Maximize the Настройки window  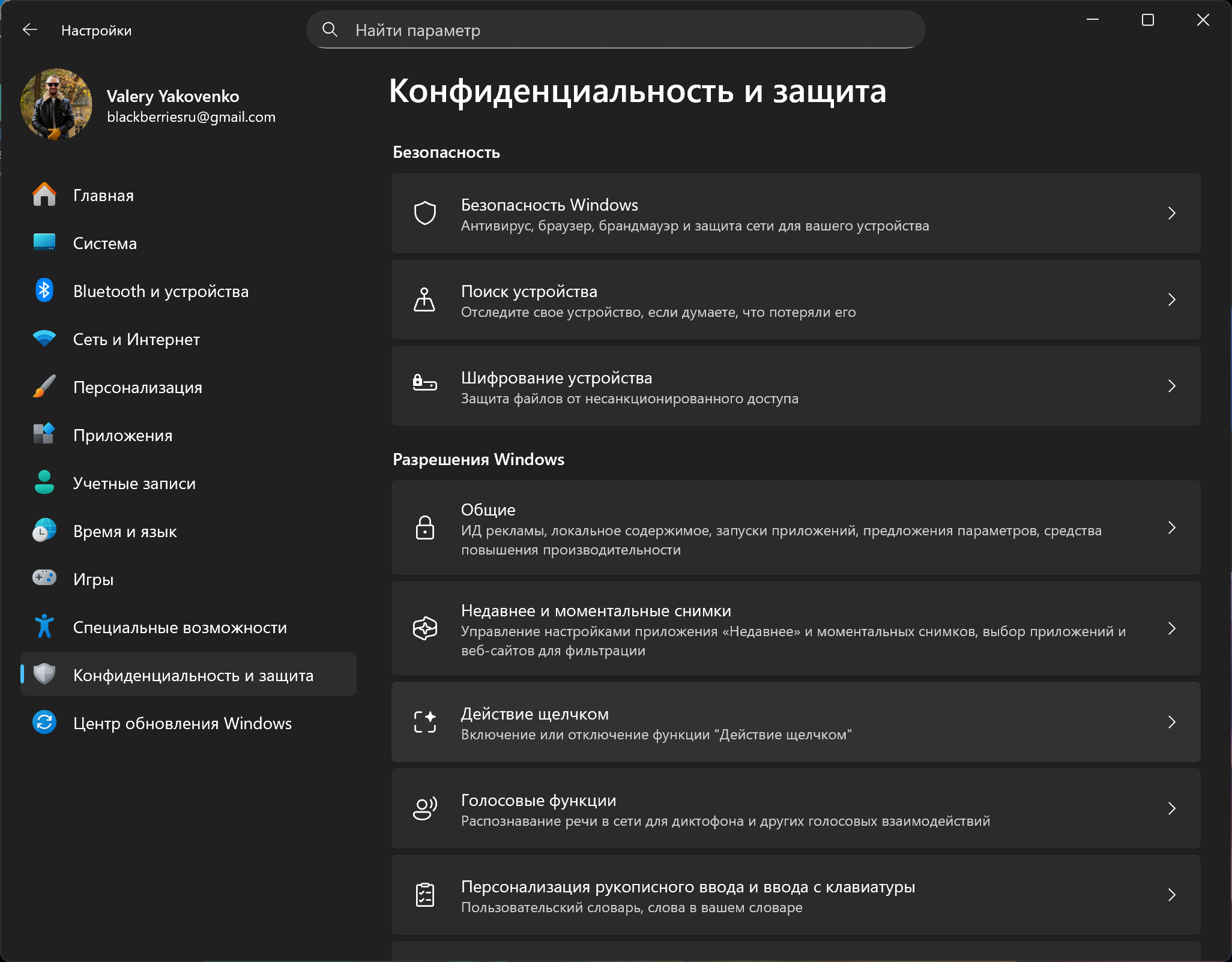point(1147,20)
